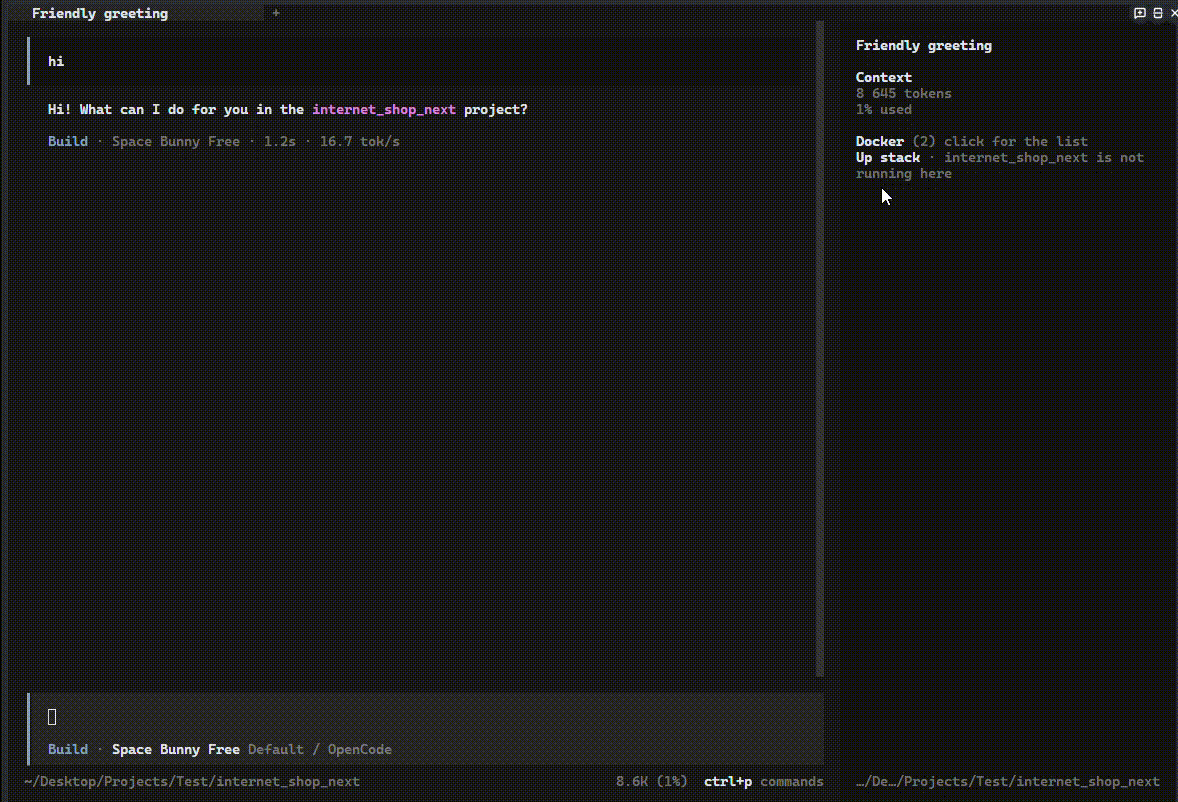Click '16.7 tok/s' in response metadata
Viewport: 1178px width, 802px height.
coord(360,141)
